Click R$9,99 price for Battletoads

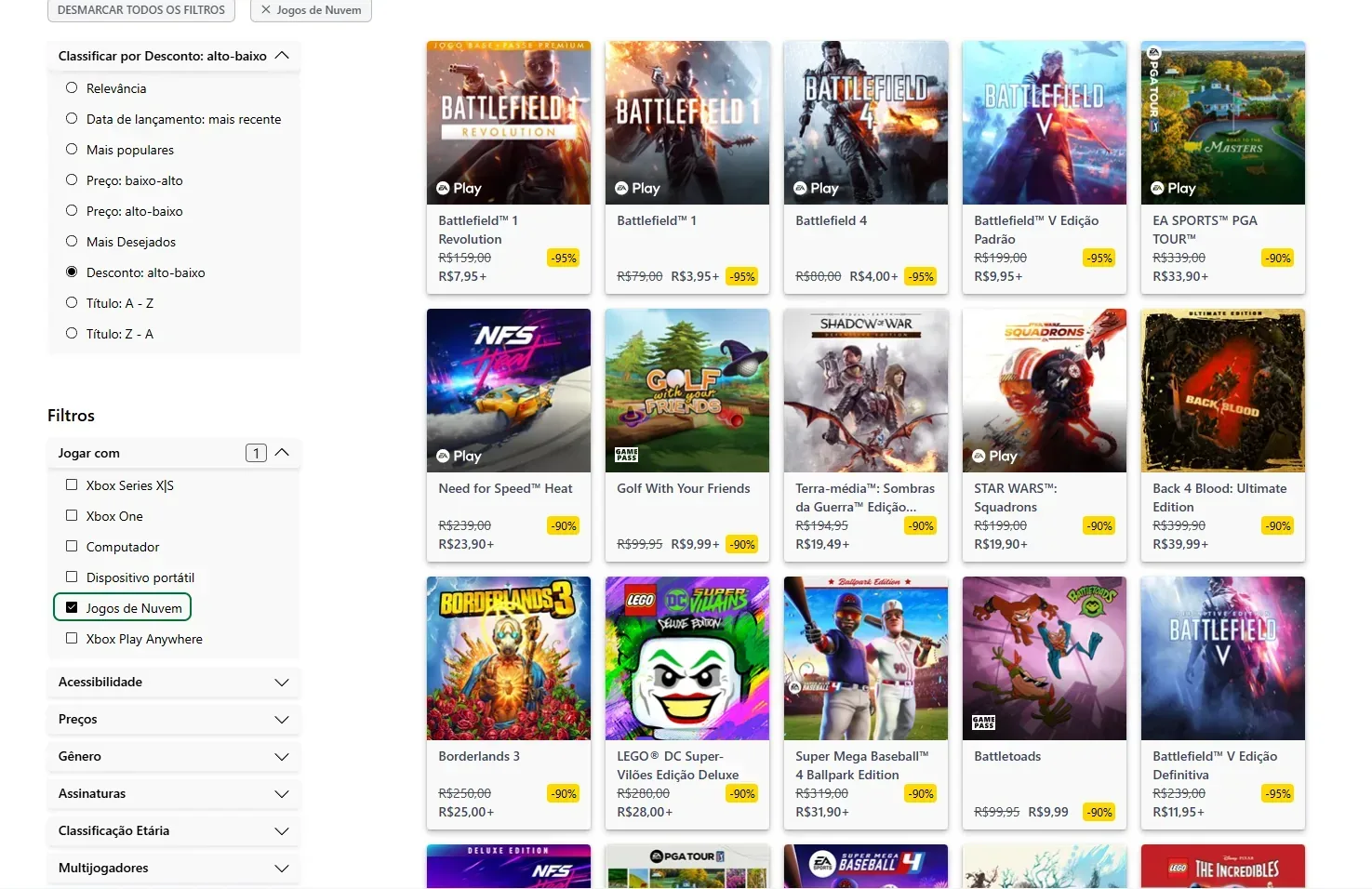pyautogui.click(x=1048, y=812)
